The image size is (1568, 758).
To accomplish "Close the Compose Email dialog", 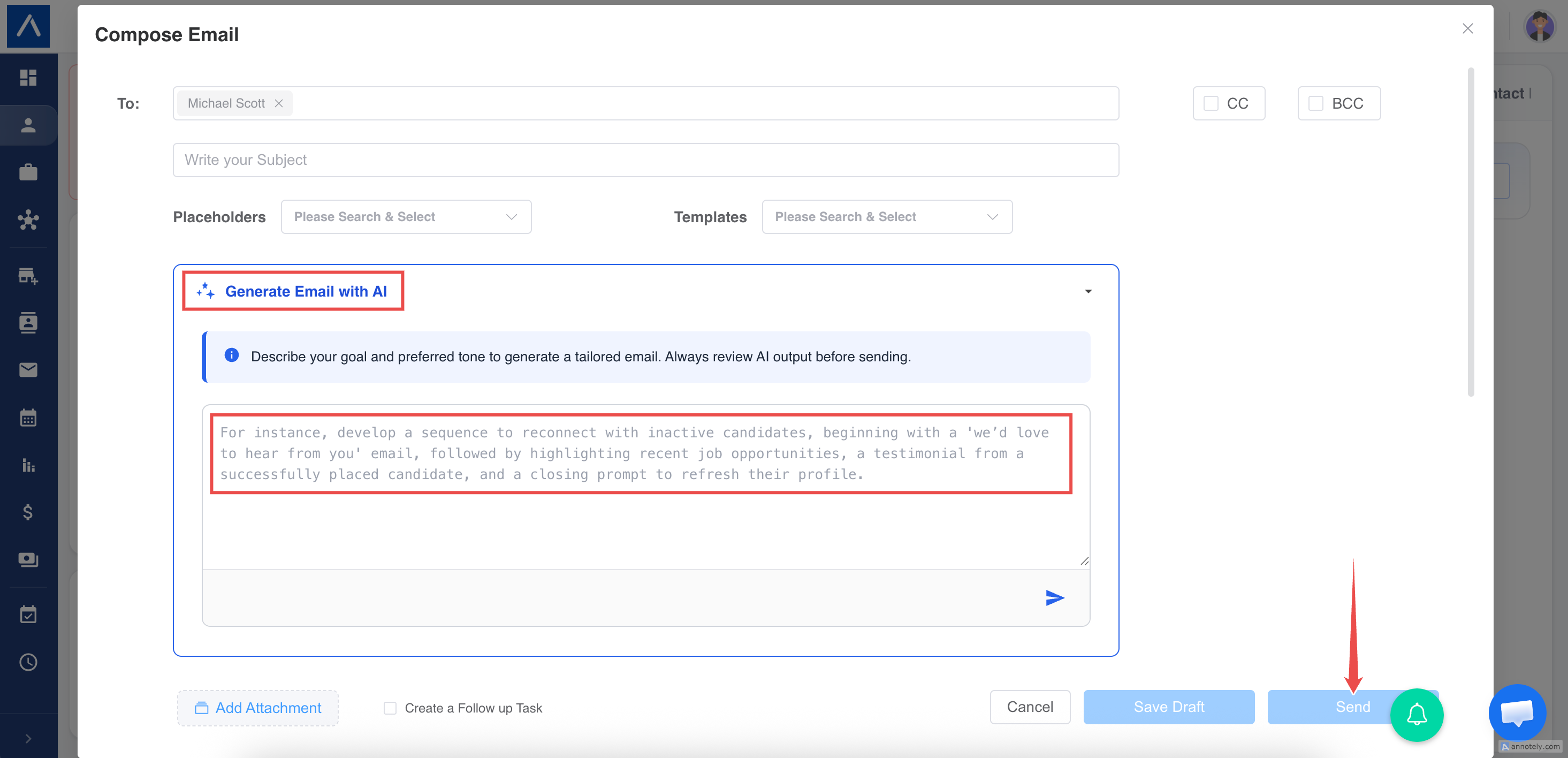I will pos(1467,28).
